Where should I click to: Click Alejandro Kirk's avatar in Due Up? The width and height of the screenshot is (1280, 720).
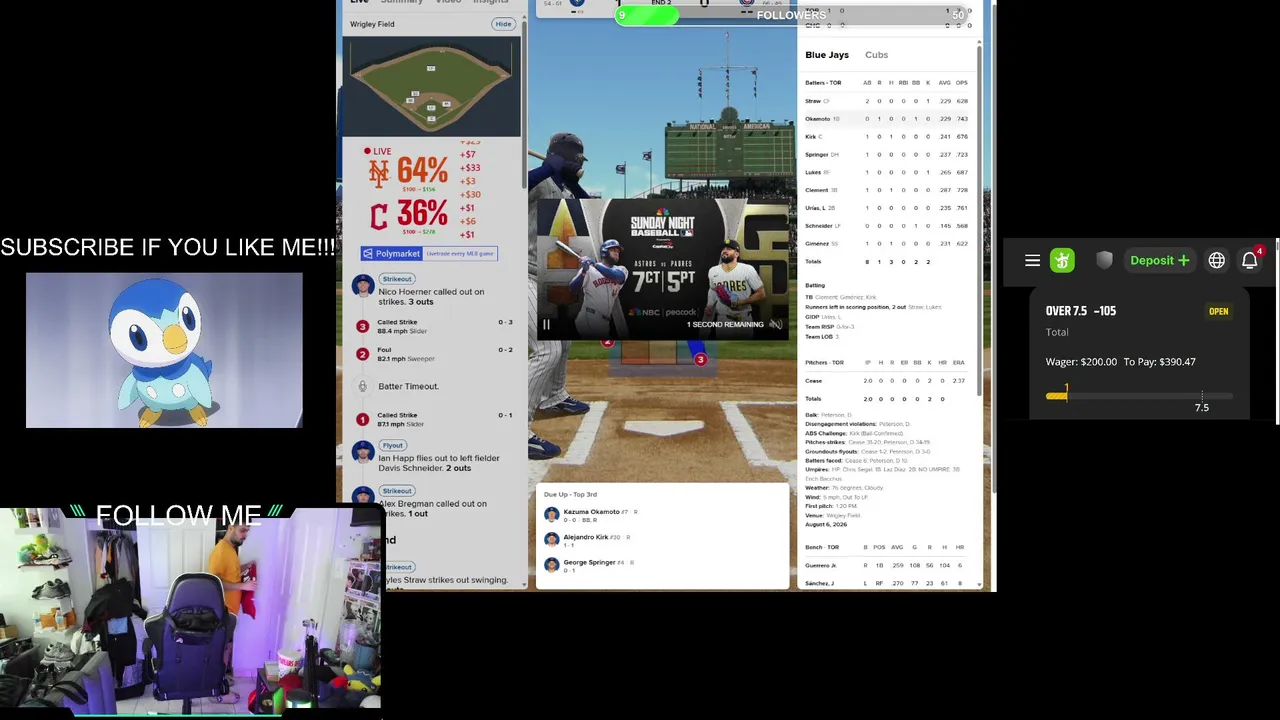point(552,539)
